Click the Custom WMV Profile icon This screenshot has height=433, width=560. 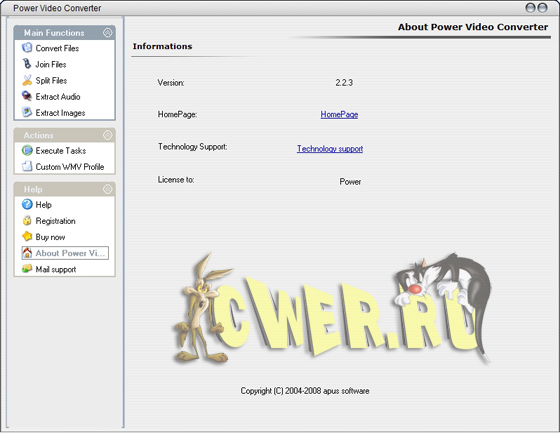27,166
